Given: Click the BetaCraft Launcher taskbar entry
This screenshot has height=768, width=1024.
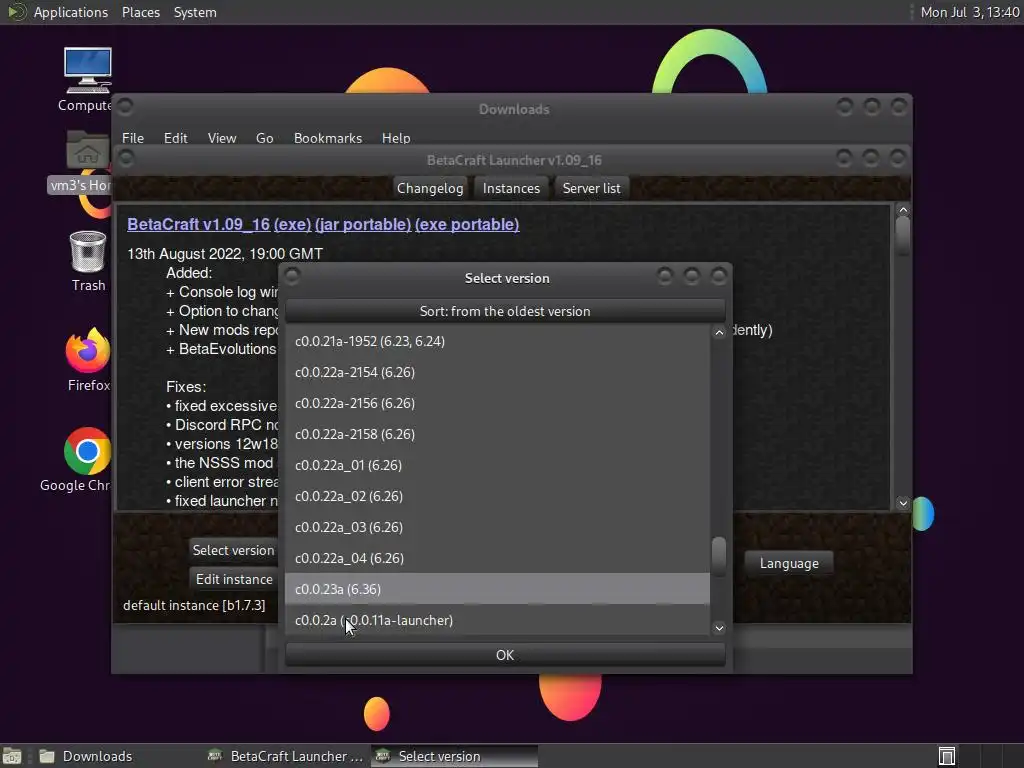Looking at the screenshot, I should coord(285,756).
